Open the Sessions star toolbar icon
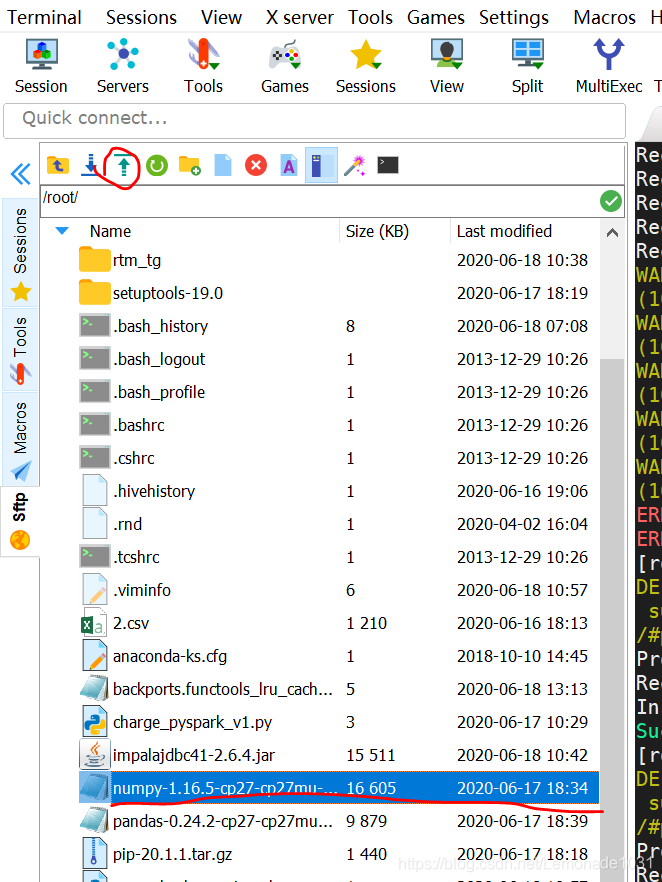Image resolution: width=662 pixels, height=882 pixels. (x=366, y=66)
